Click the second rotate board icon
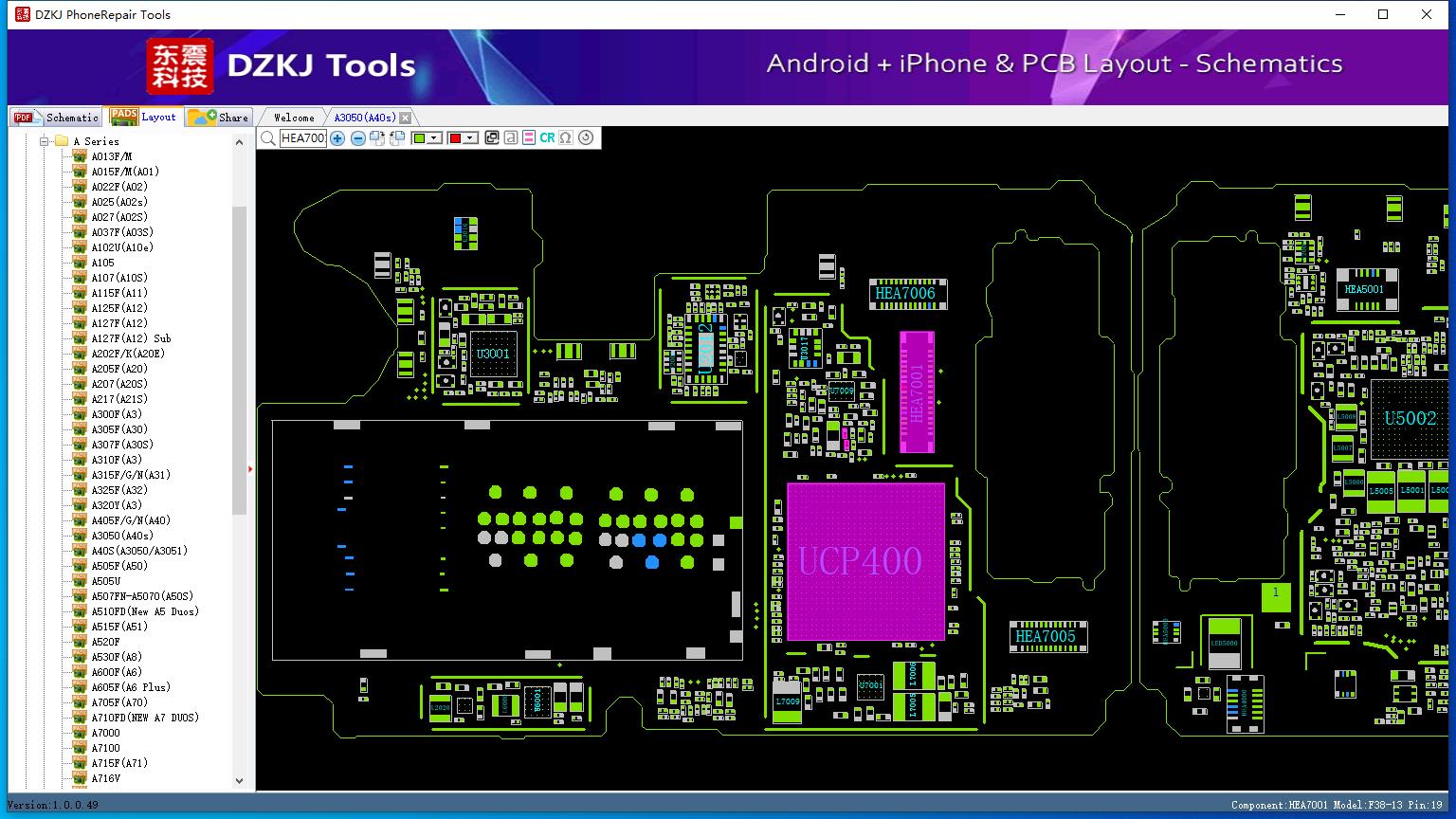 [397, 138]
